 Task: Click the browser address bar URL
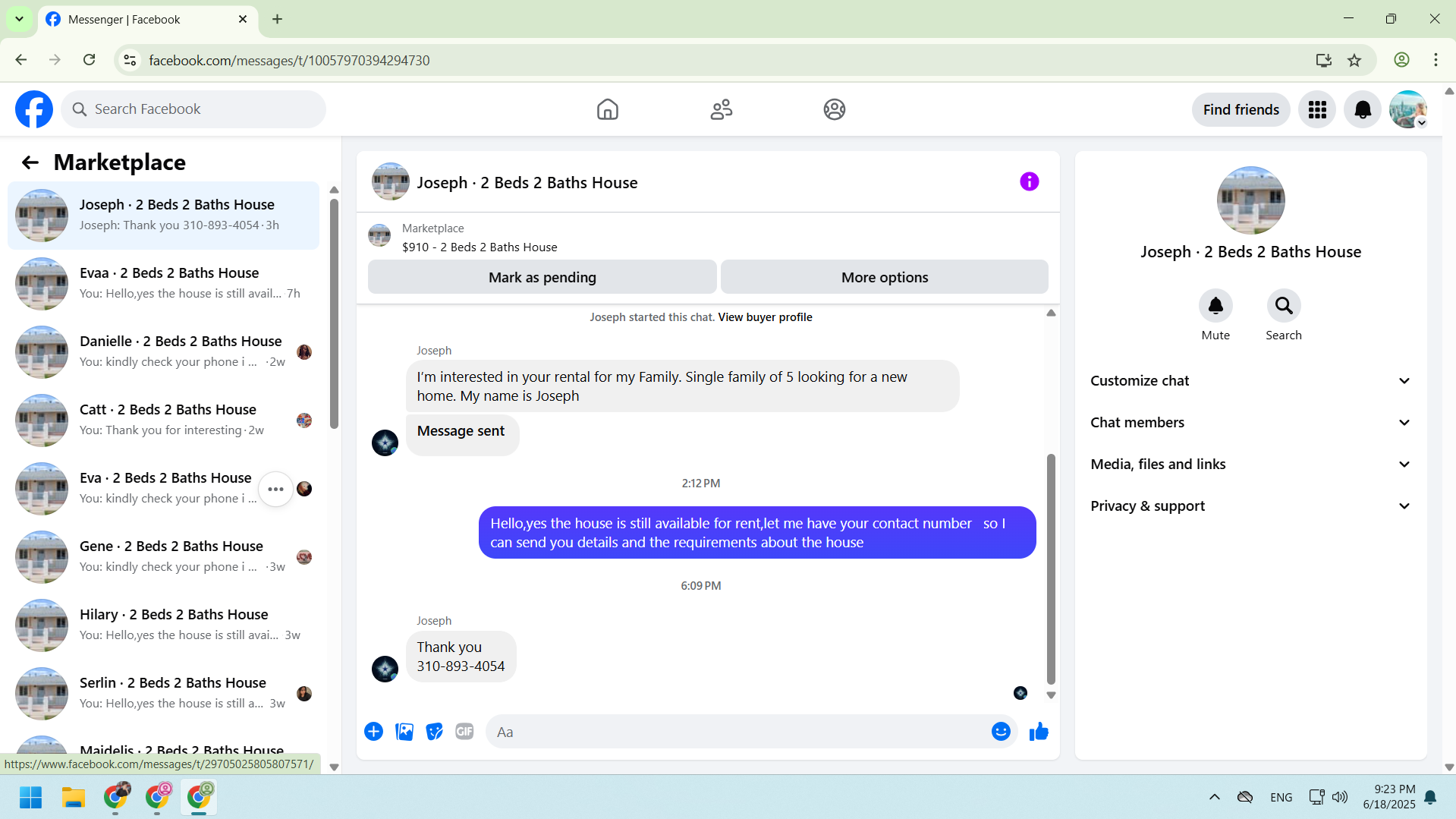pos(289,61)
